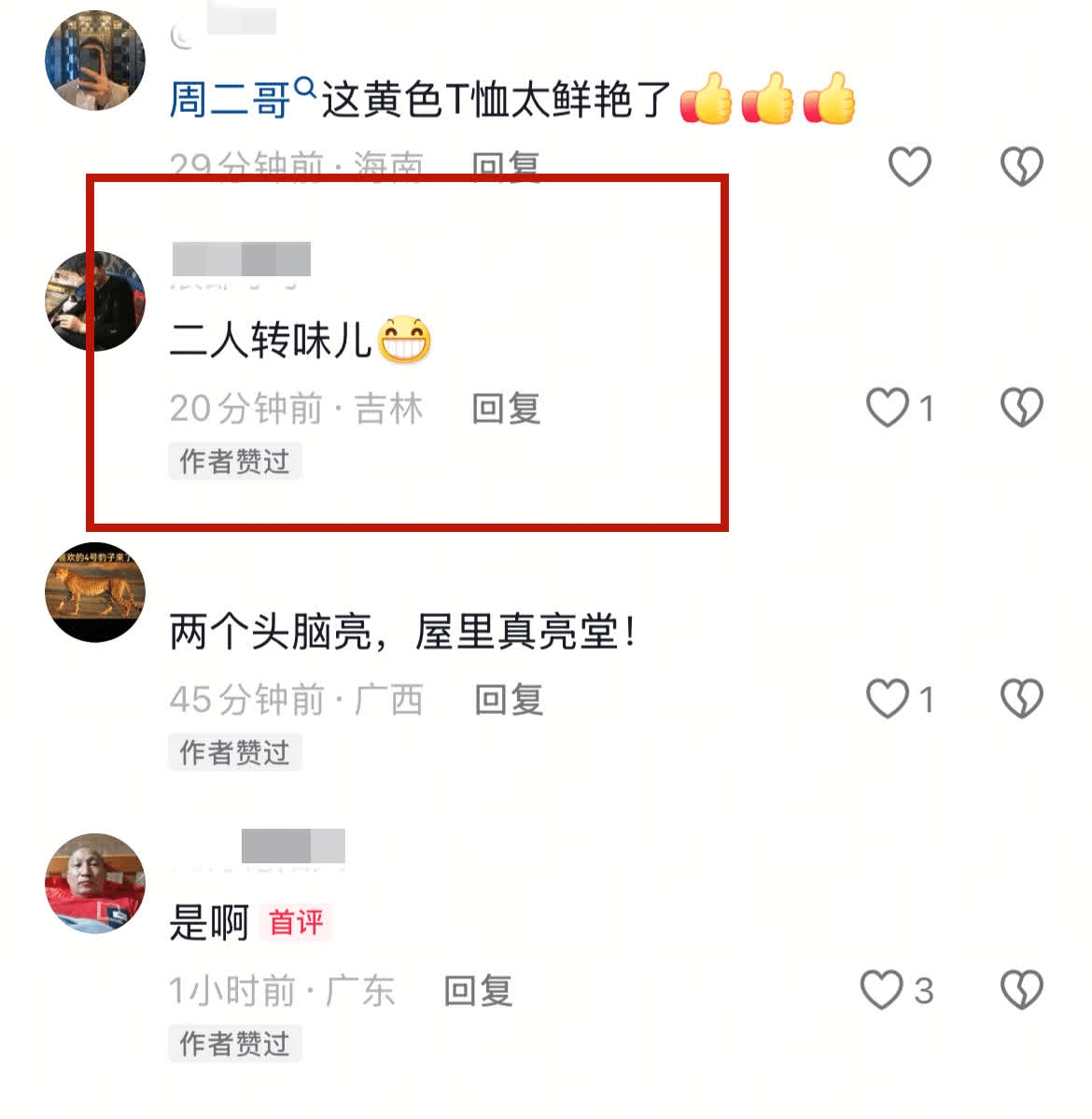Tap 作者赞过 tag under the Jilin comment

point(235,461)
